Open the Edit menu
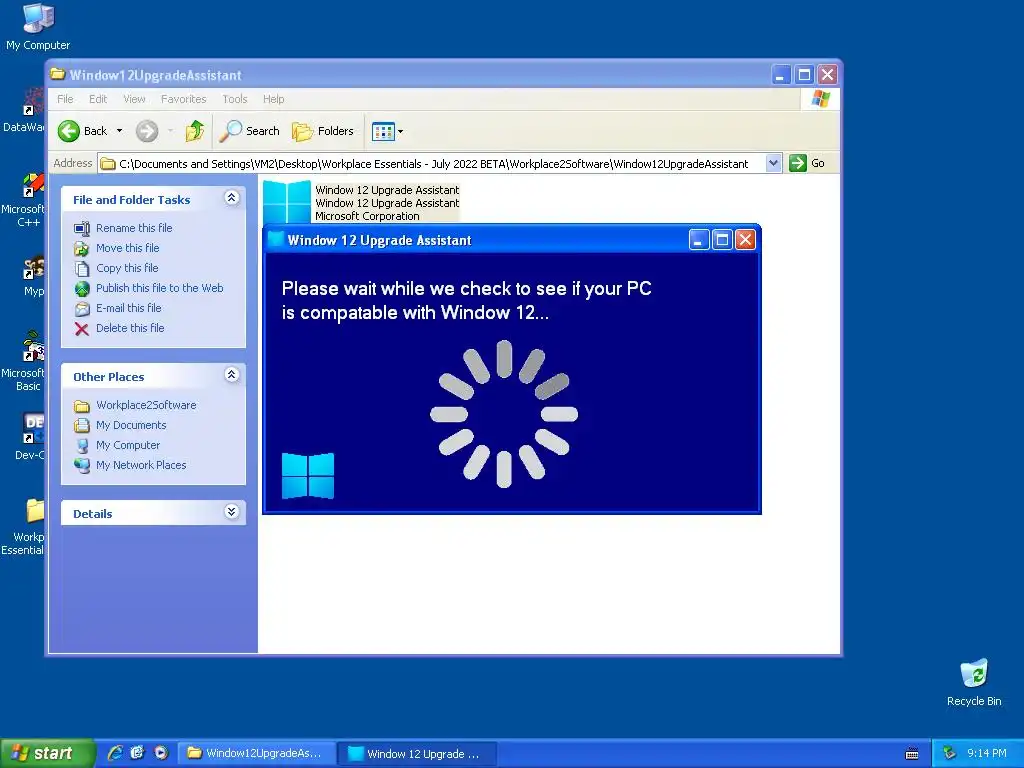The image size is (1024, 768). click(98, 99)
